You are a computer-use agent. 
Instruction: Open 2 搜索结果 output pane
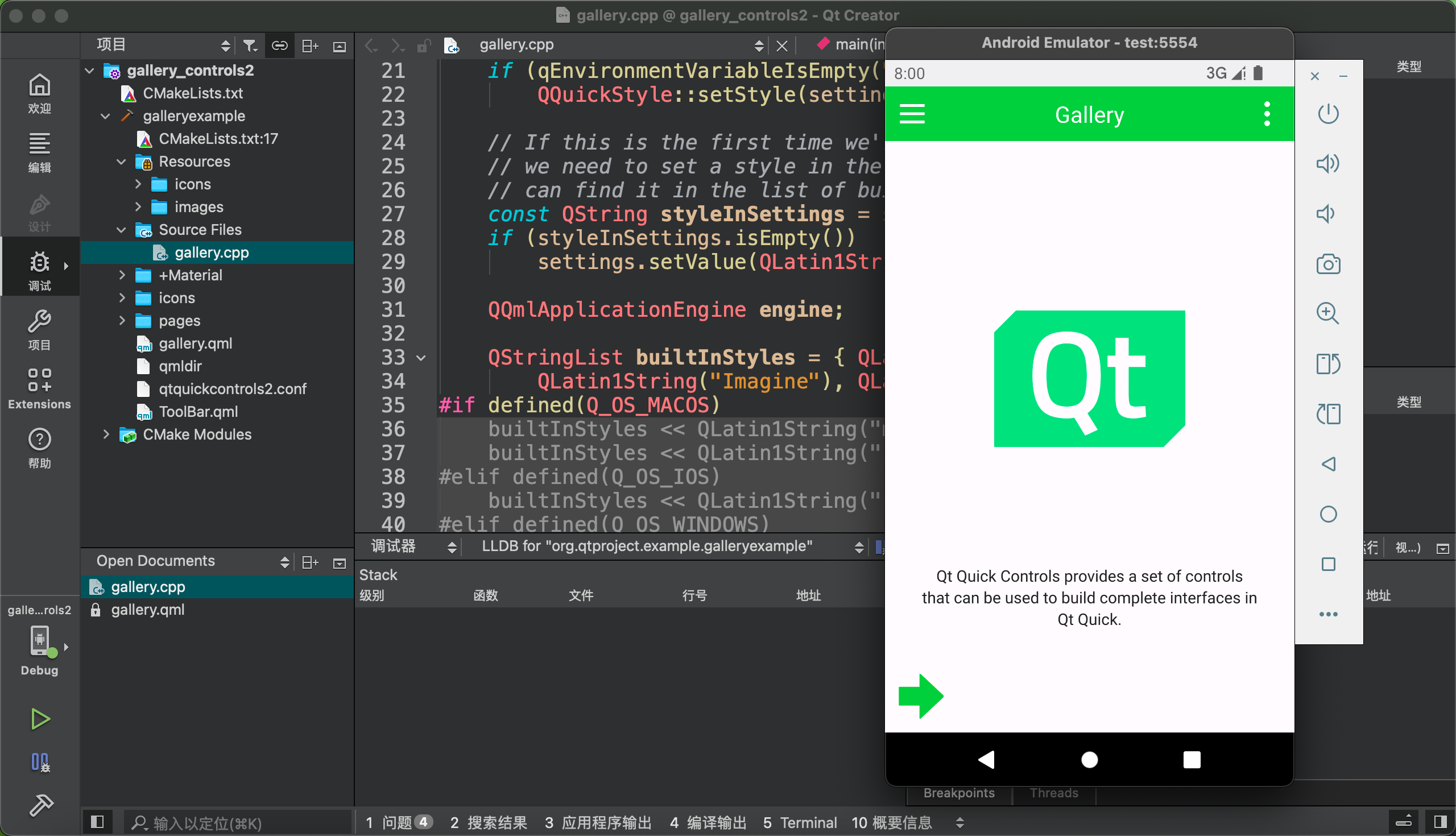tap(489, 822)
